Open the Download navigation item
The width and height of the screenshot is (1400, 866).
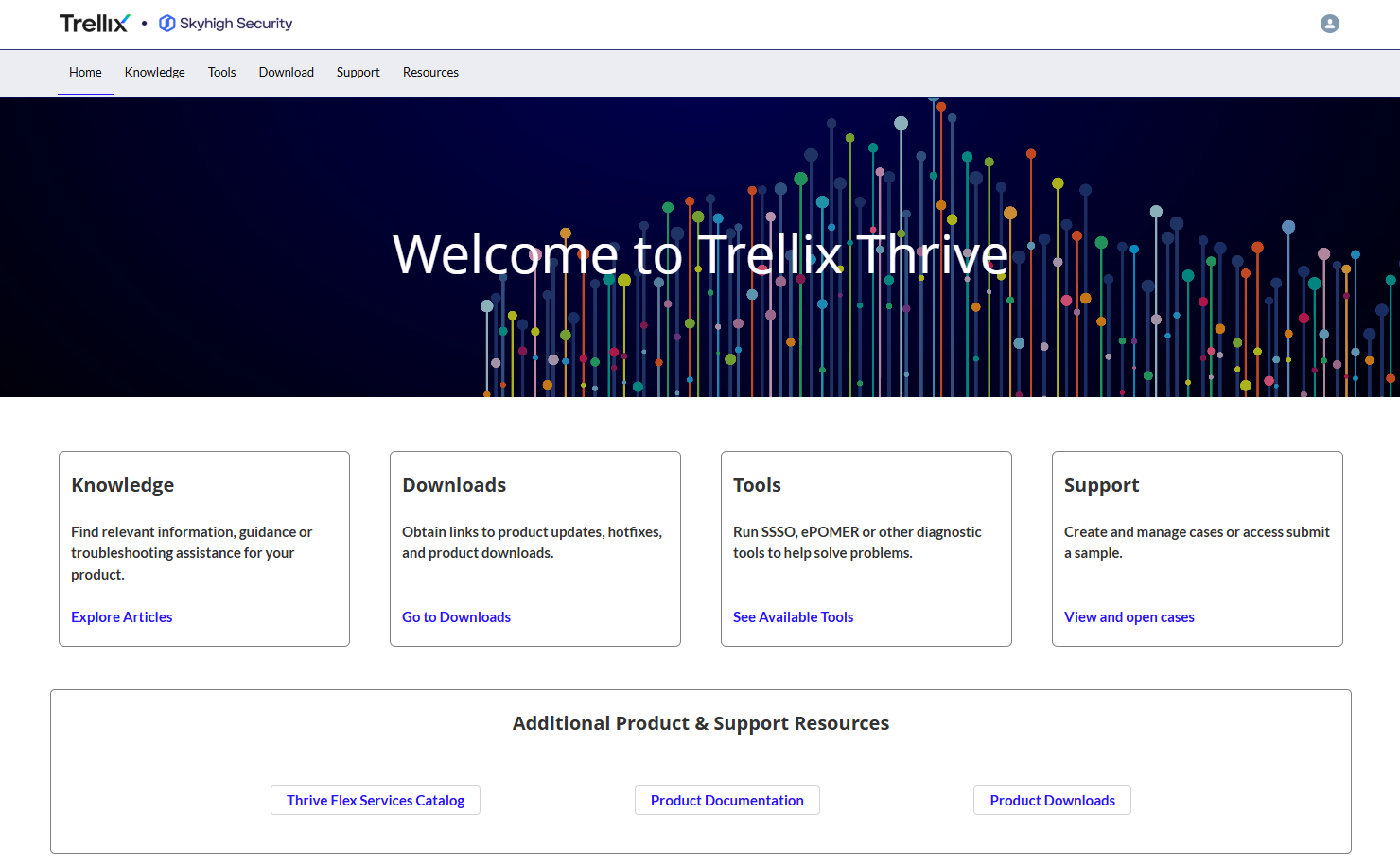click(x=286, y=72)
